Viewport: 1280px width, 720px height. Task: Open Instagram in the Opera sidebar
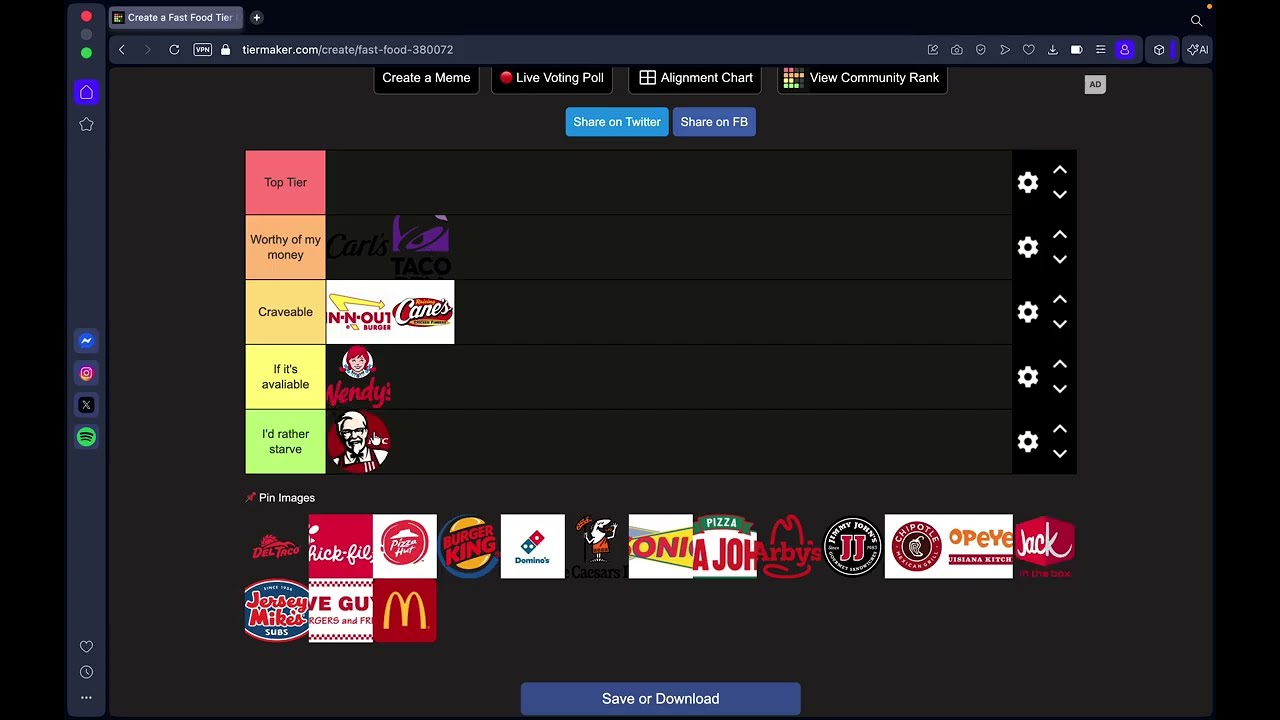[x=86, y=373]
